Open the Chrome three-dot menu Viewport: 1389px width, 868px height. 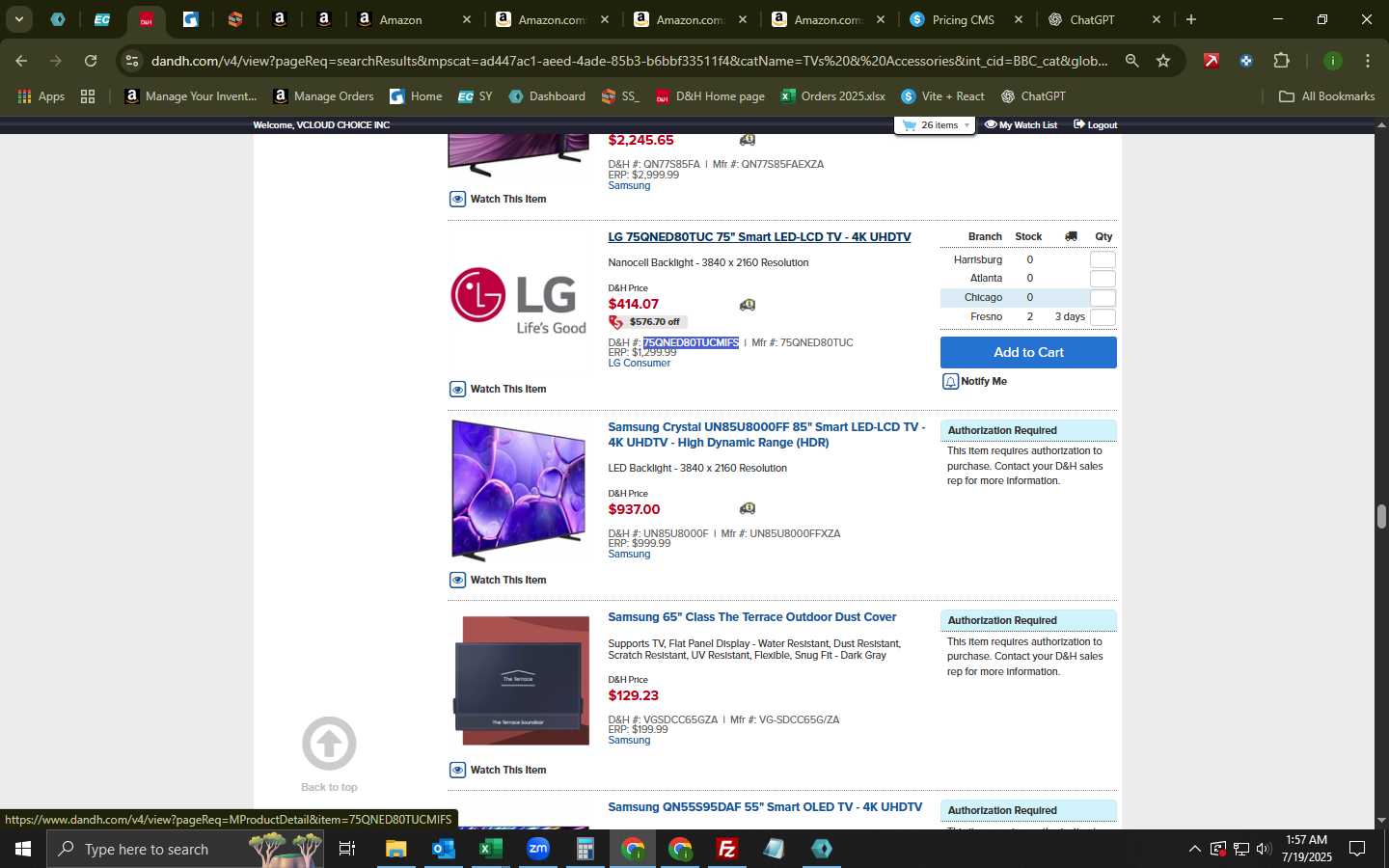tap(1368, 61)
